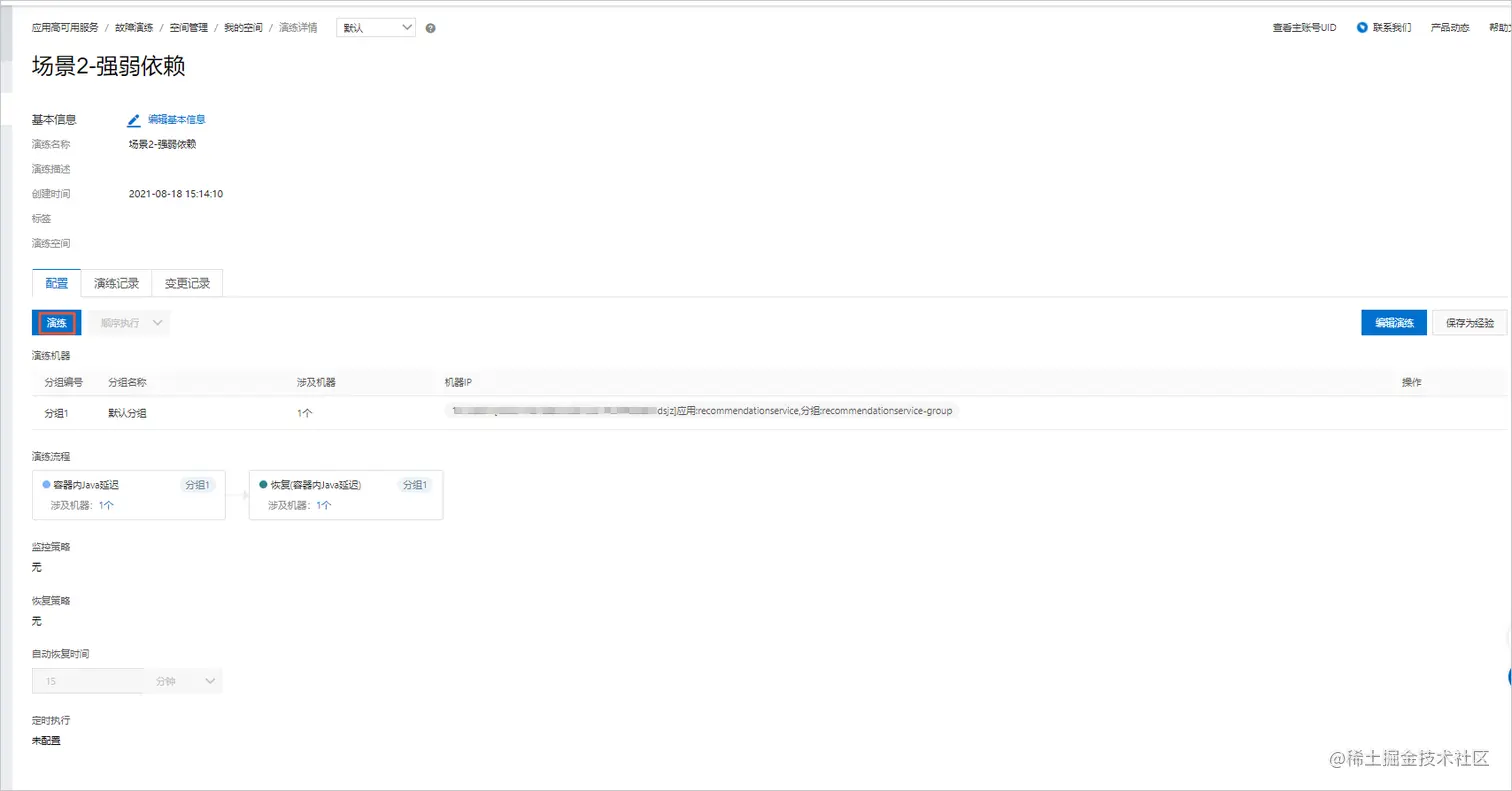Click 1个 machine count in 容器内Java延迟 node
This screenshot has height=791, width=1512.
click(x=106, y=506)
